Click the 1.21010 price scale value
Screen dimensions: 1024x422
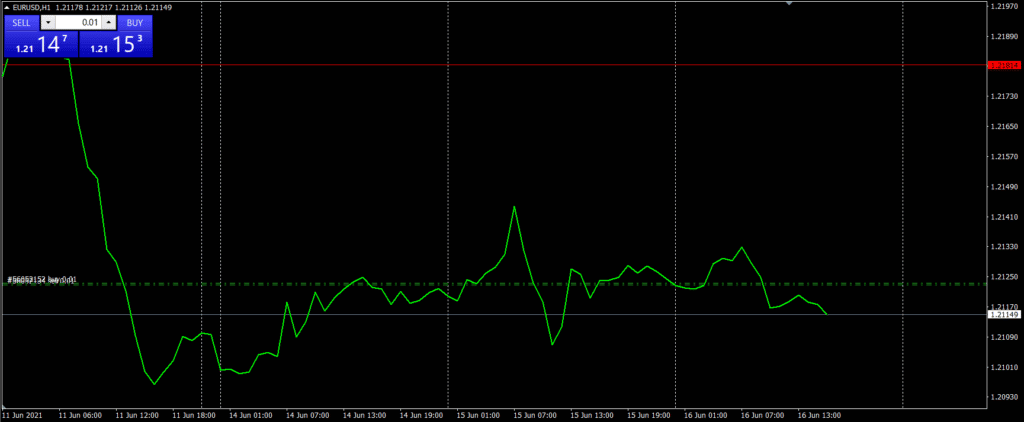pyautogui.click(x=1004, y=368)
